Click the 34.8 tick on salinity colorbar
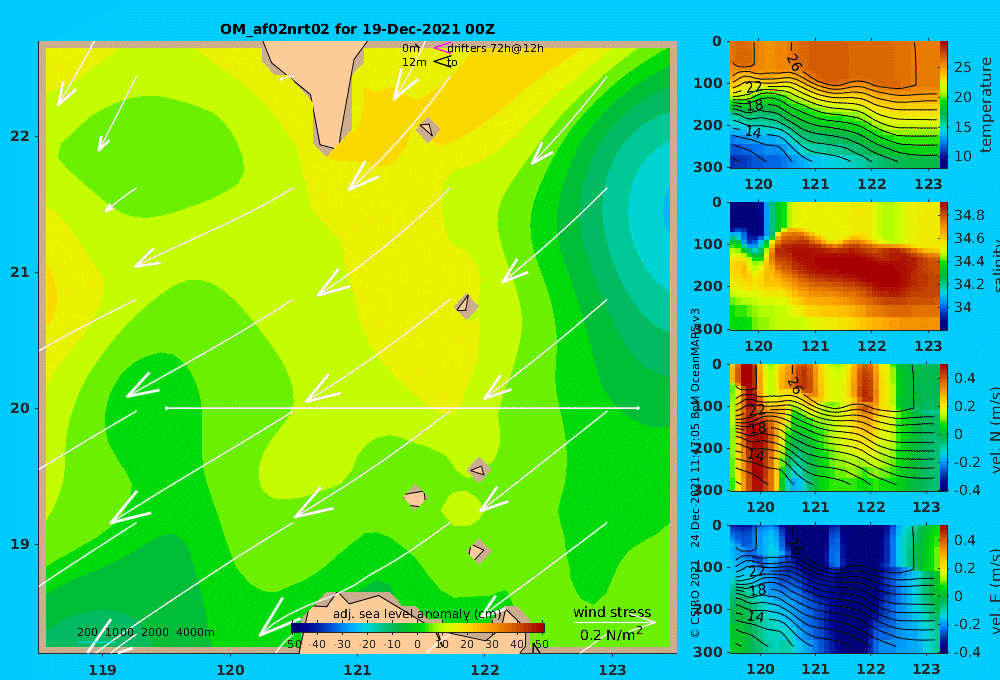 [x=969, y=215]
